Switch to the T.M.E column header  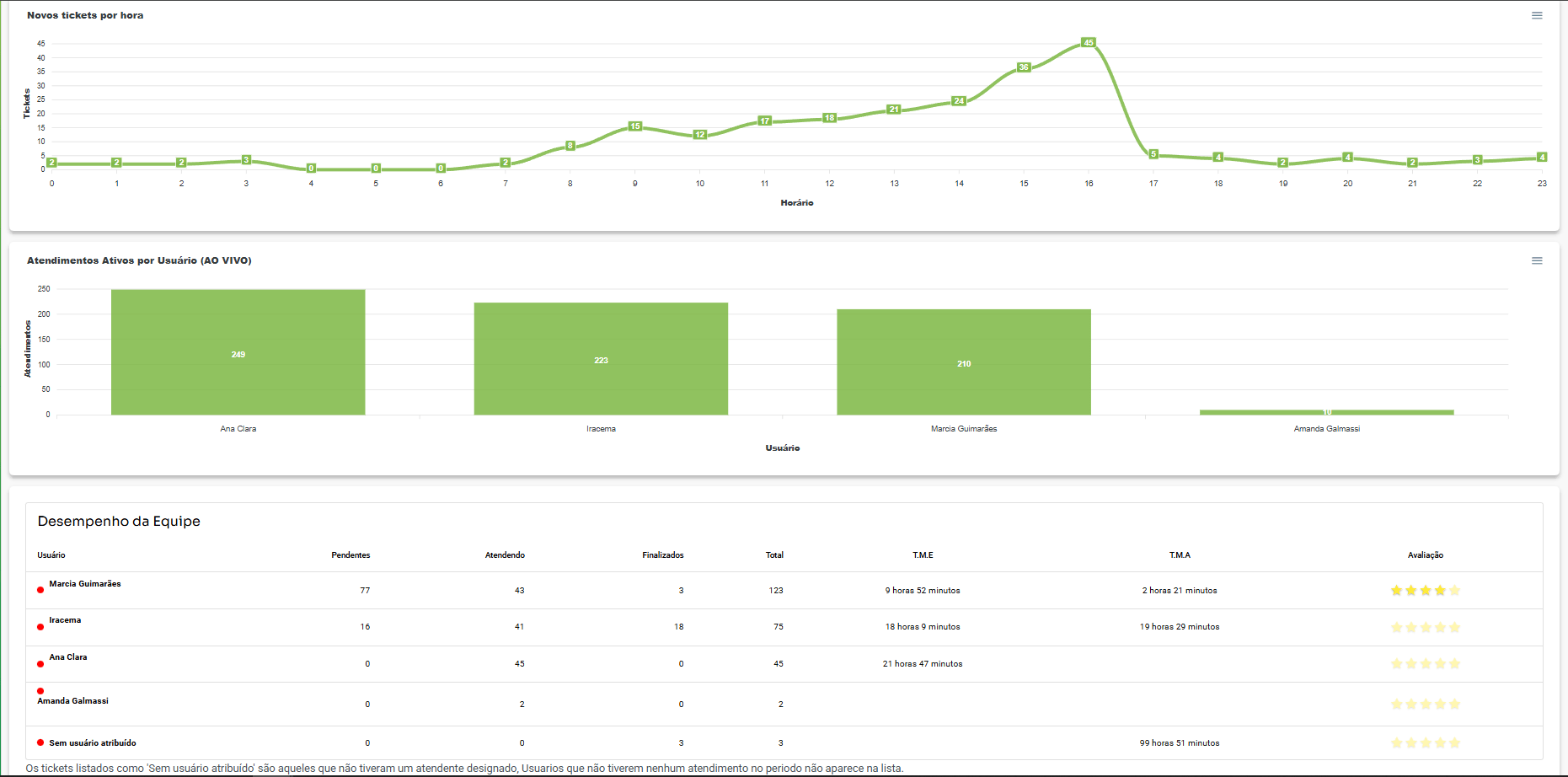tap(922, 555)
